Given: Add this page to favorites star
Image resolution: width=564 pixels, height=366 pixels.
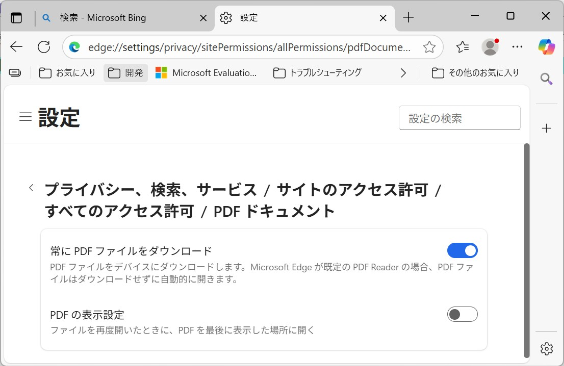Looking at the screenshot, I should (429, 47).
